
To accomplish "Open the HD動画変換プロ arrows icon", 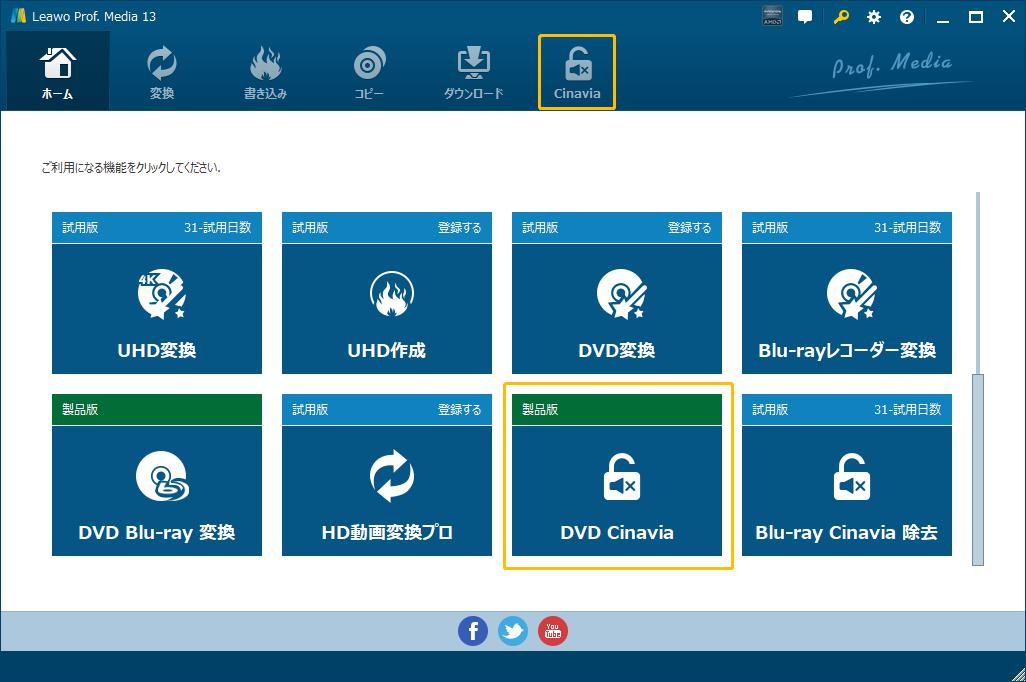I will pos(391,476).
